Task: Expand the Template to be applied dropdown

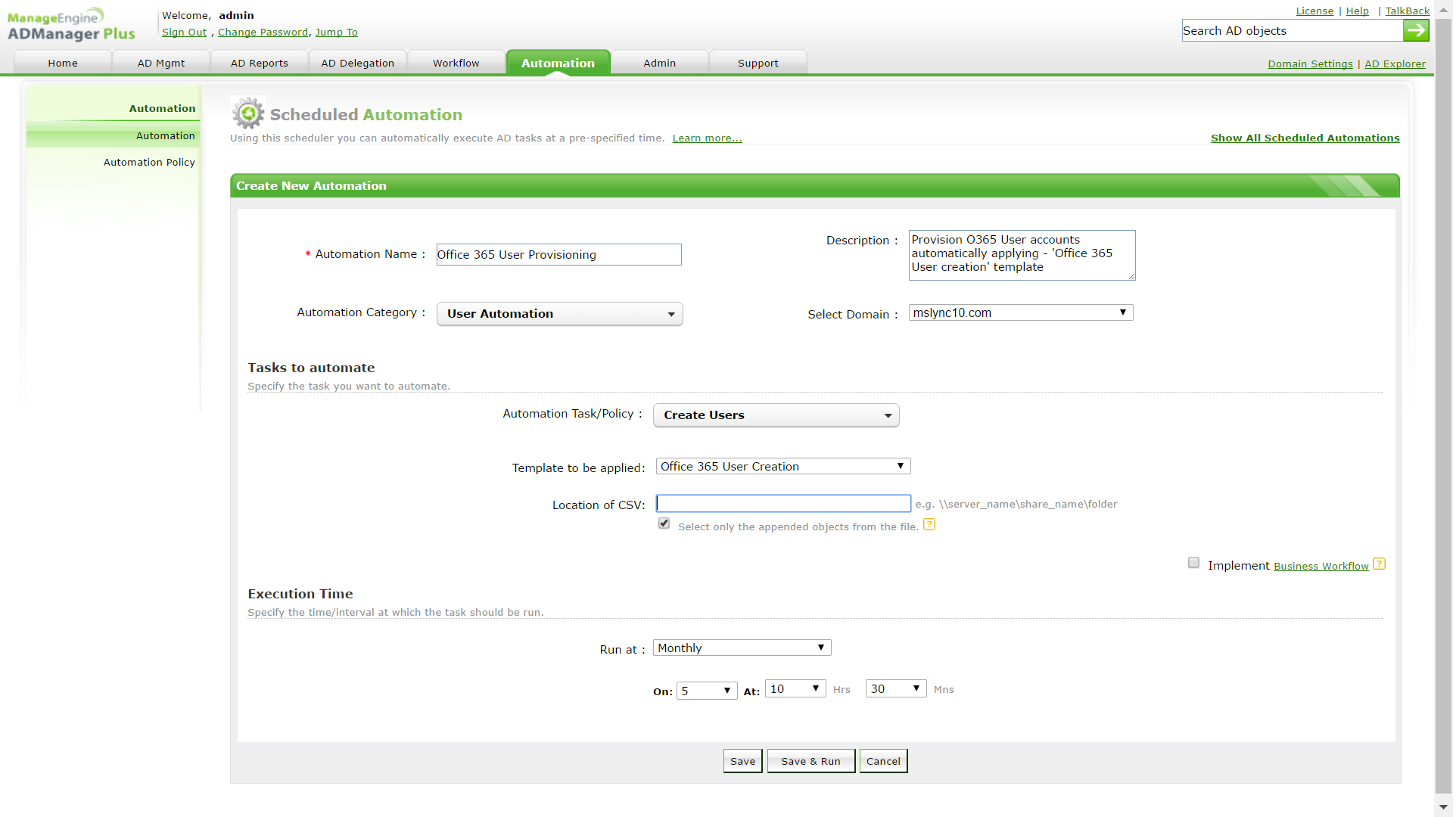Action: (x=784, y=467)
